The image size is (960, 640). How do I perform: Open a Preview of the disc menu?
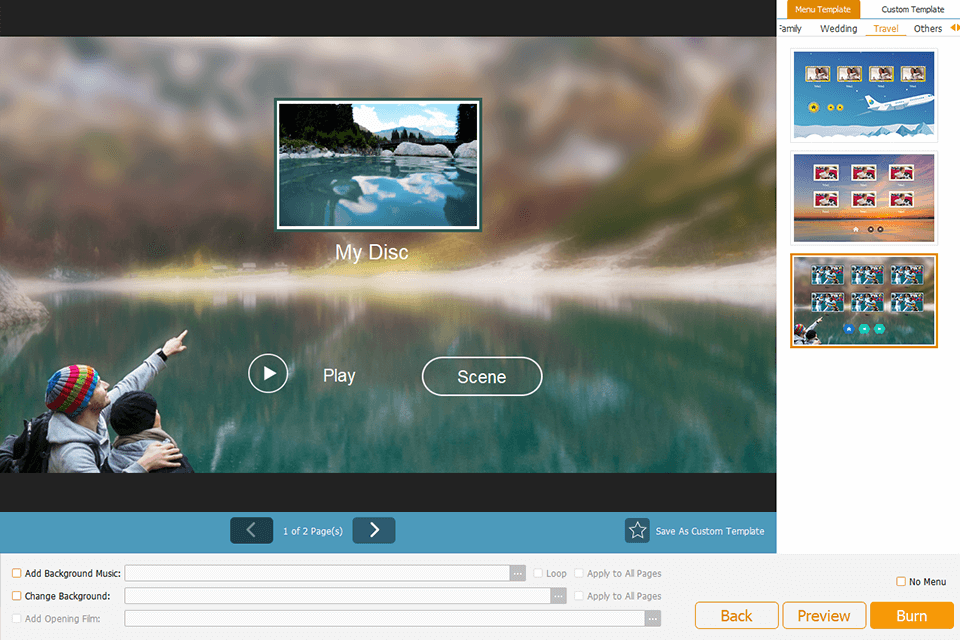tap(824, 615)
